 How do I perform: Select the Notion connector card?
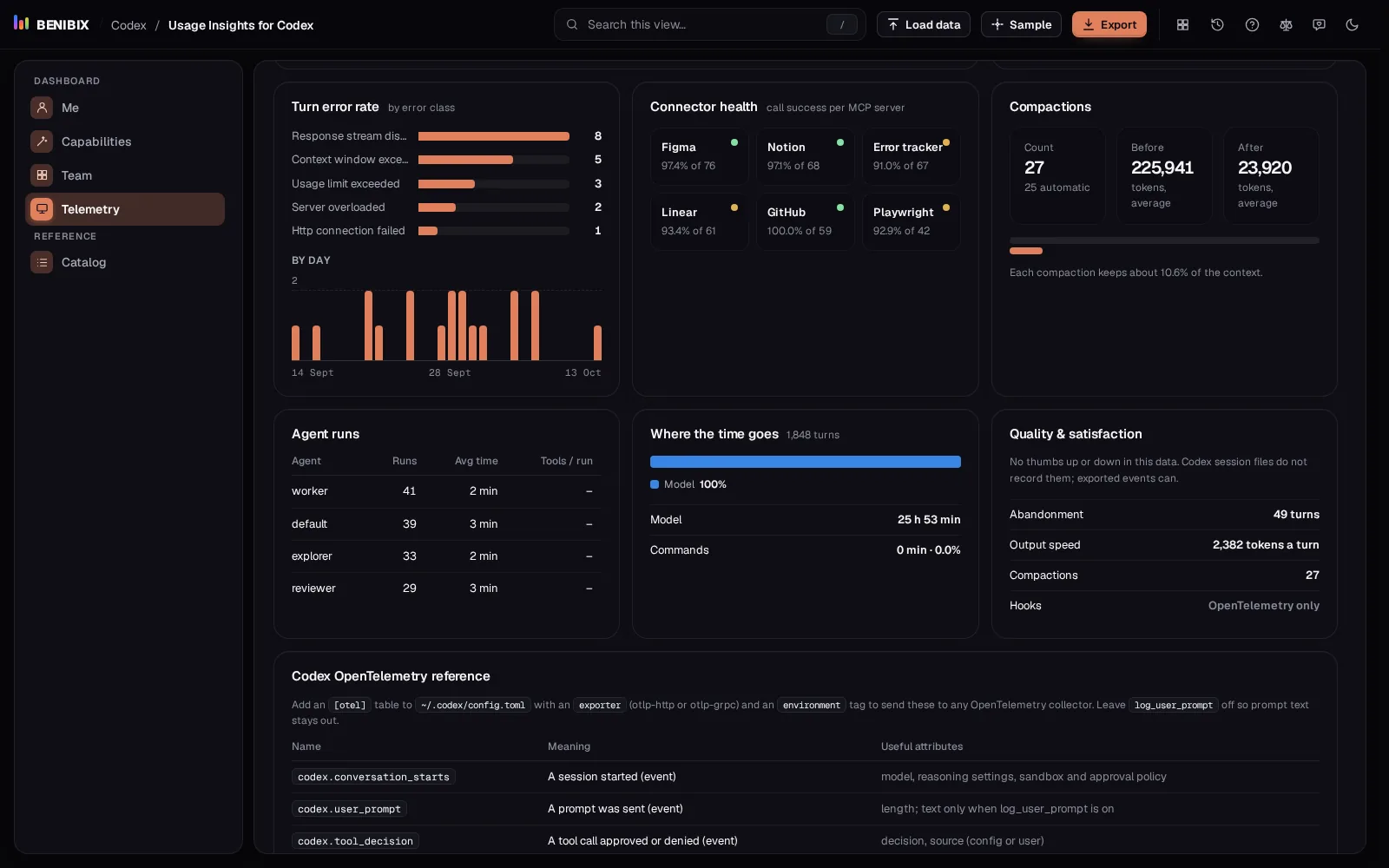coord(805,156)
